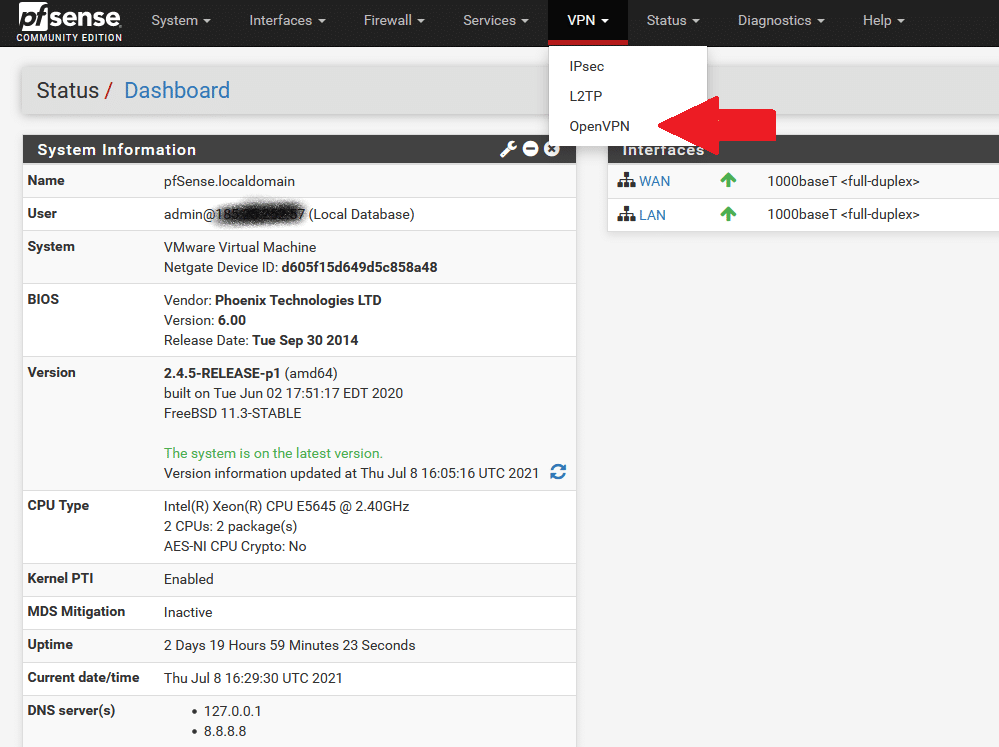Collapse the System Information widget
The image size is (999, 747).
(530, 148)
